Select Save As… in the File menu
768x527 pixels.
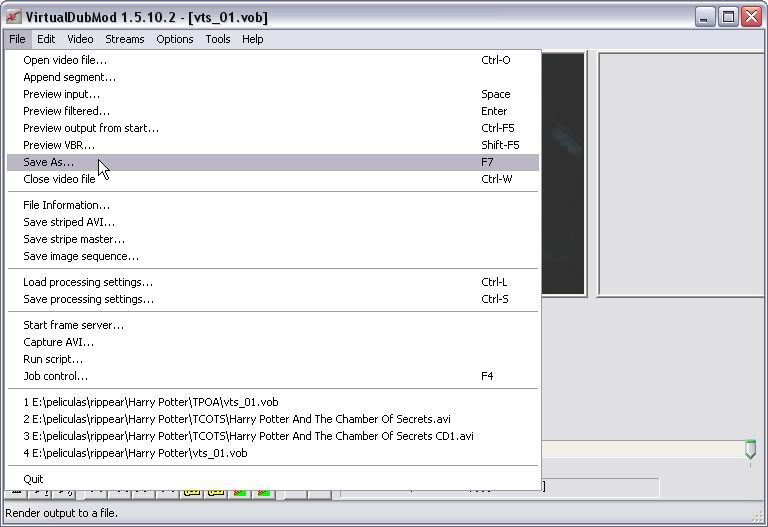pyautogui.click(x=48, y=162)
